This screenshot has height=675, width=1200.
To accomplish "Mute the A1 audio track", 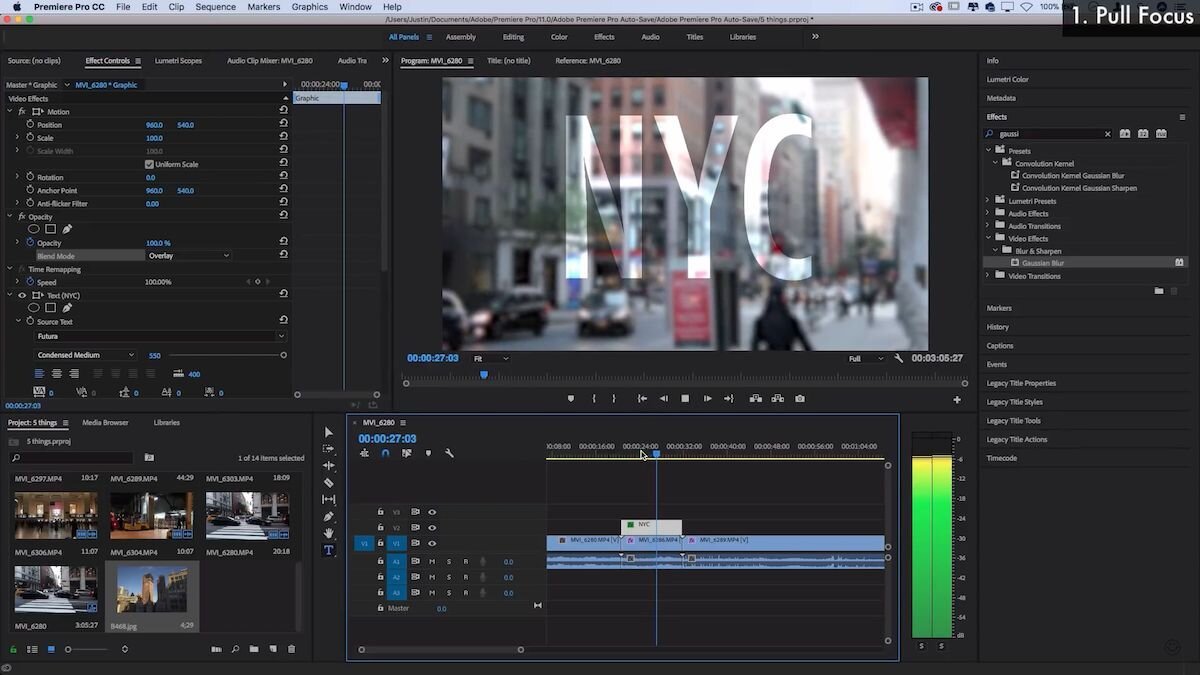I will (432, 562).
